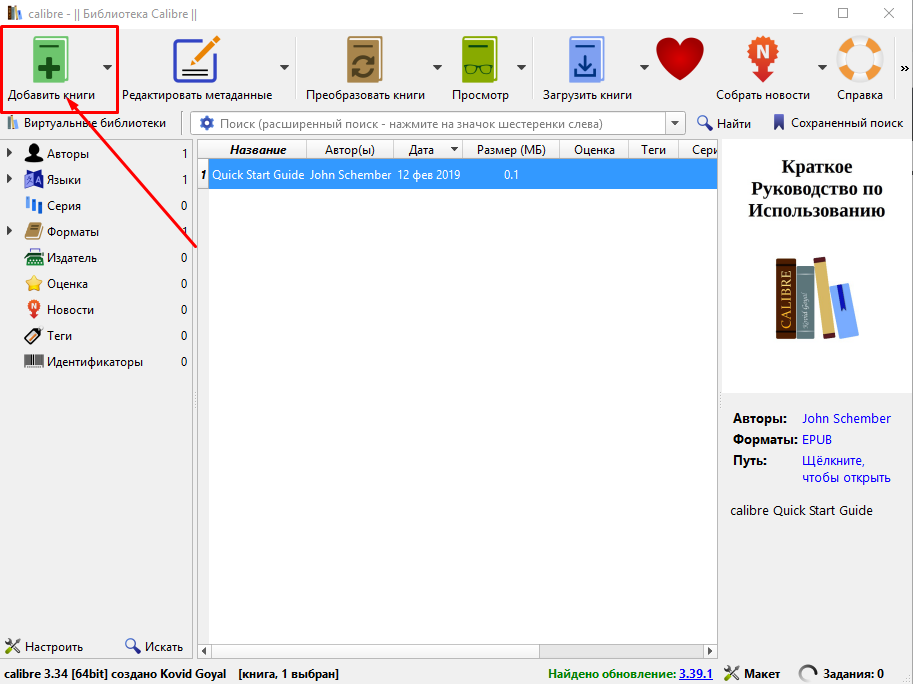This screenshot has height=684, width=913.
Task: Show more toolbar items via chevron
Action: pyautogui.click(x=904, y=68)
